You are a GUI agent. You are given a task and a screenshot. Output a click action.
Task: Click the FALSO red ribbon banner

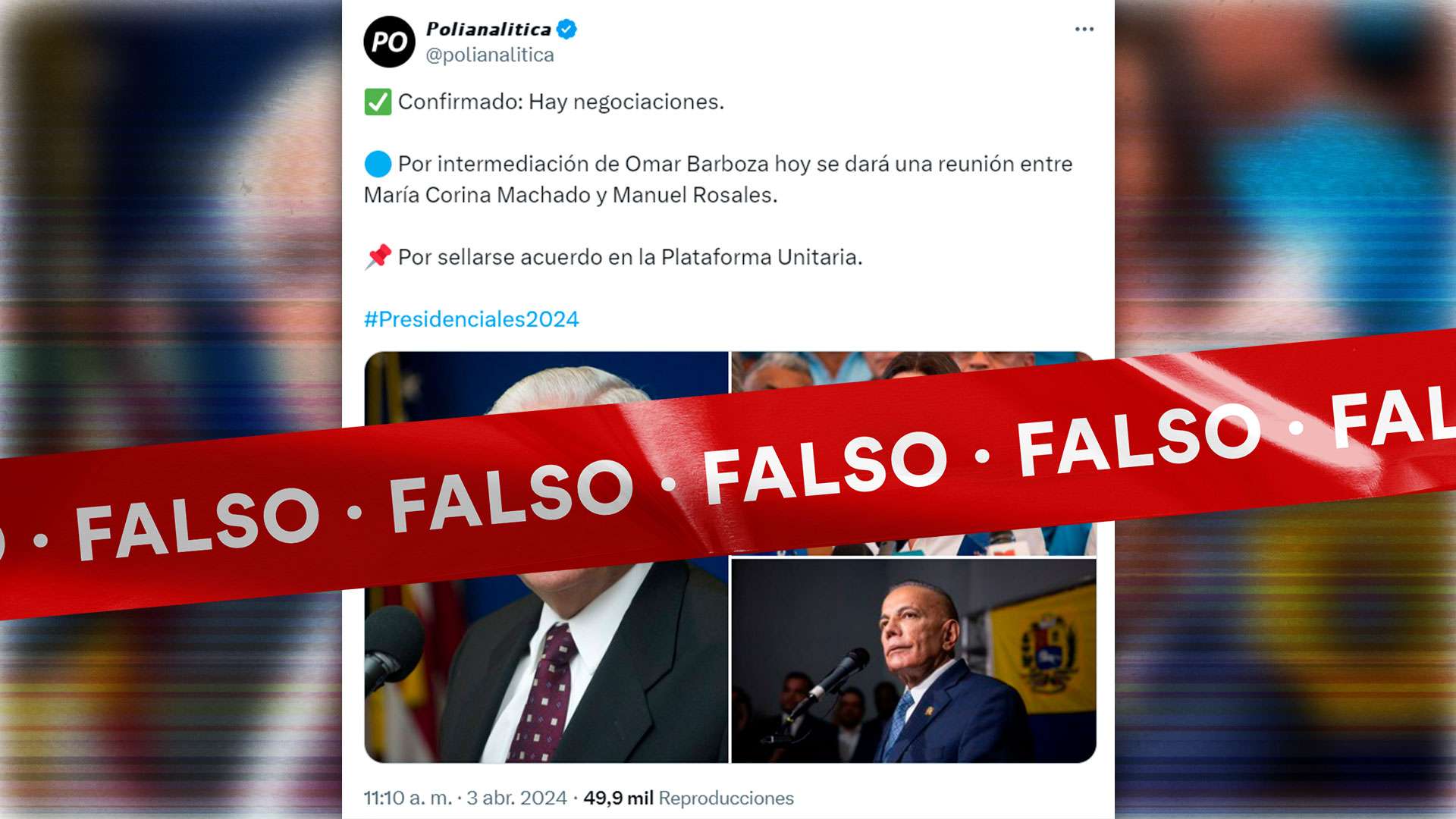tap(728, 474)
